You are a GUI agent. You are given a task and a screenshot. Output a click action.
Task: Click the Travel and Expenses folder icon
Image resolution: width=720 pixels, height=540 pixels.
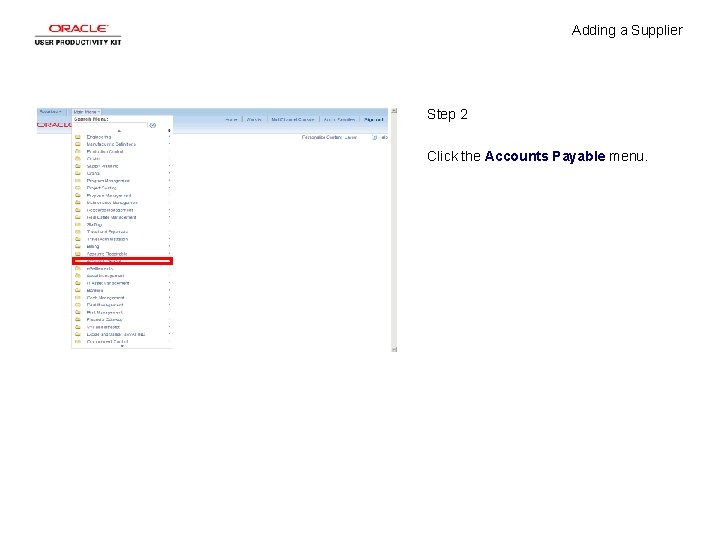78,232
